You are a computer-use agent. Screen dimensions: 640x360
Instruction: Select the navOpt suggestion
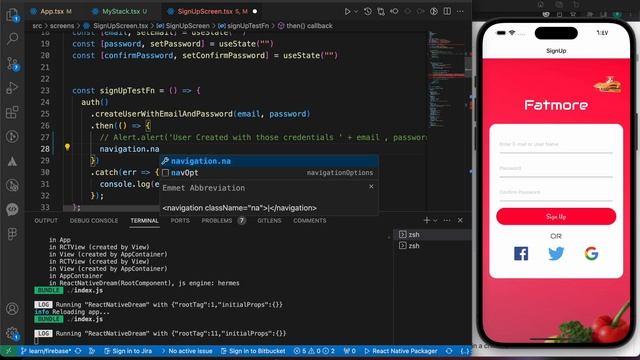click(x=269, y=173)
